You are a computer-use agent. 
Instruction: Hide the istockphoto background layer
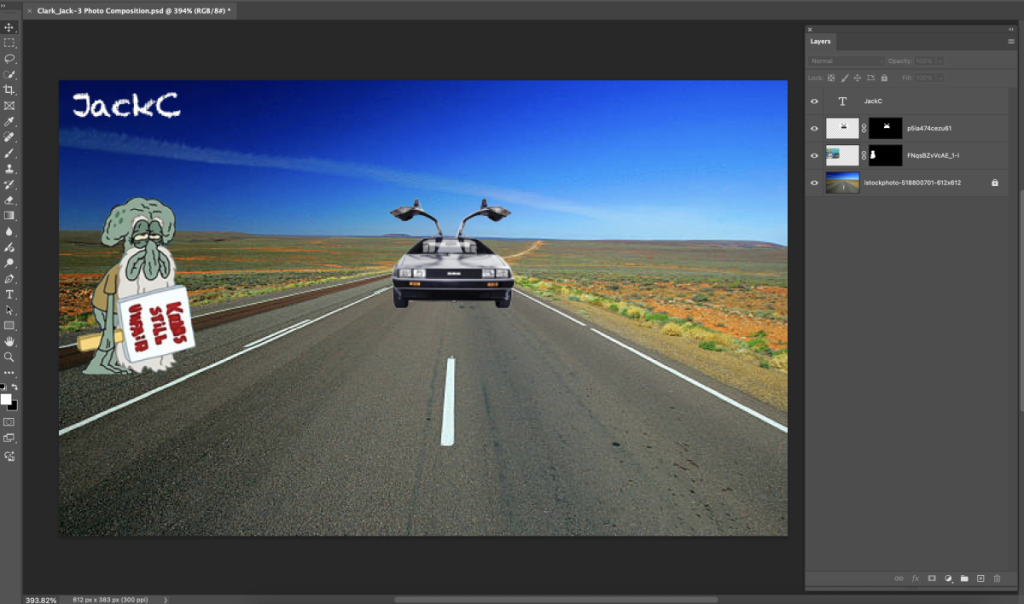[814, 183]
